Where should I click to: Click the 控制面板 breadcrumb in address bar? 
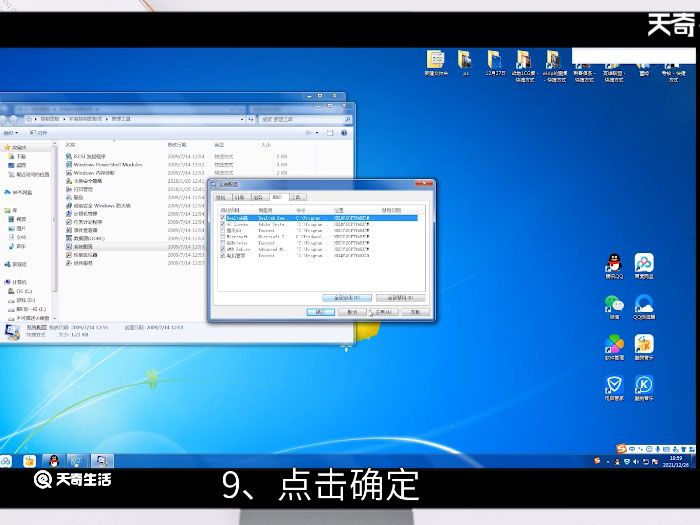[50, 119]
